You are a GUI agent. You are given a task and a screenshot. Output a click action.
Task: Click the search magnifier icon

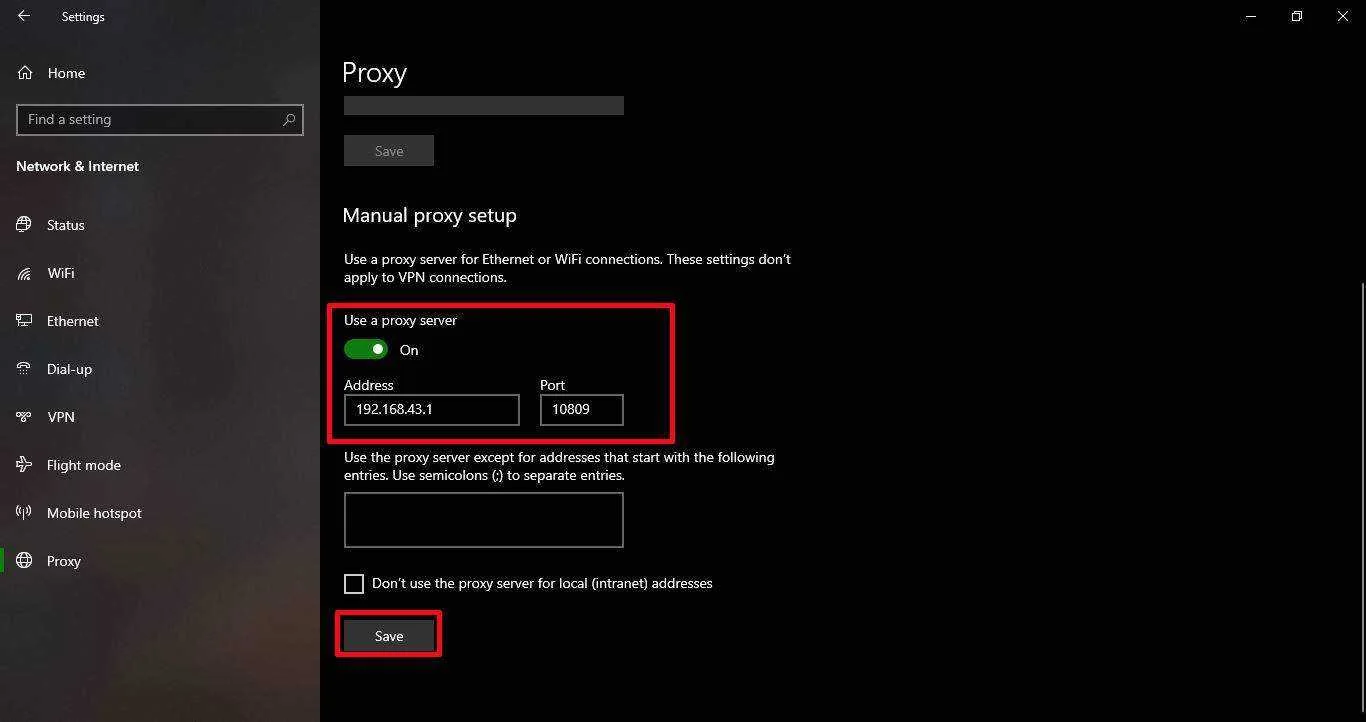(x=289, y=119)
